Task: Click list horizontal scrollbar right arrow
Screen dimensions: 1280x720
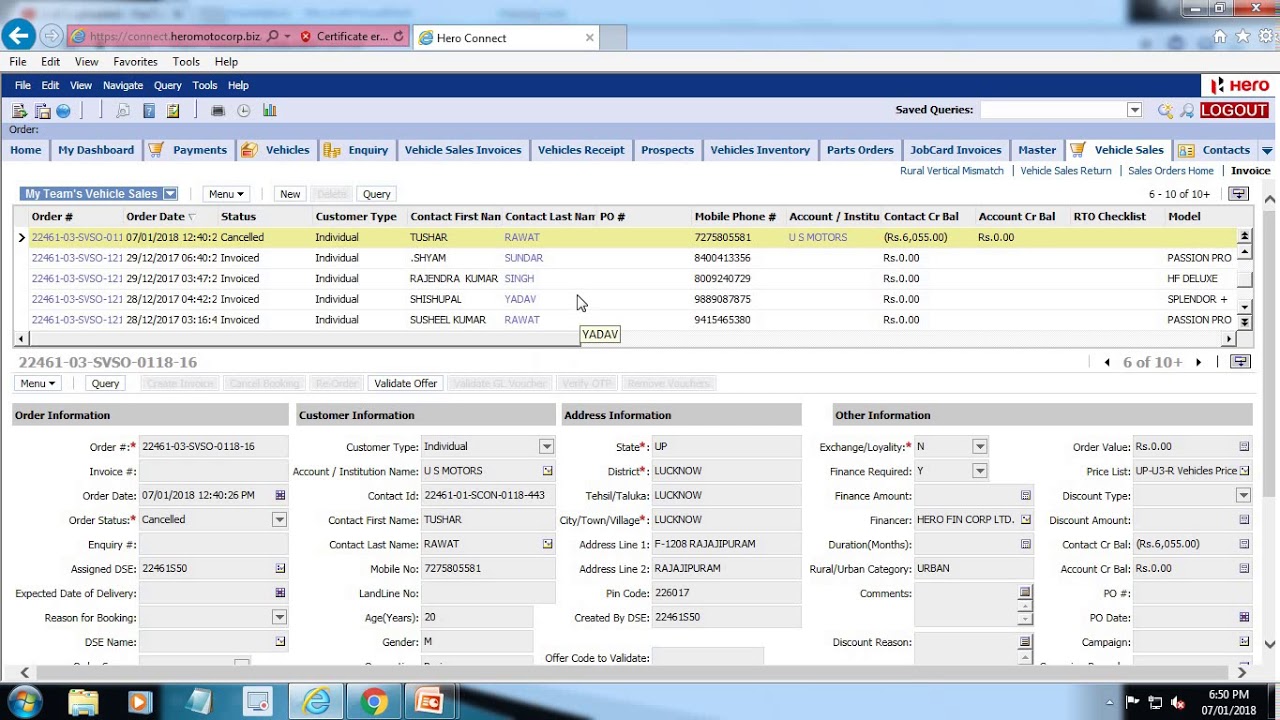Action: pos(1230,339)
